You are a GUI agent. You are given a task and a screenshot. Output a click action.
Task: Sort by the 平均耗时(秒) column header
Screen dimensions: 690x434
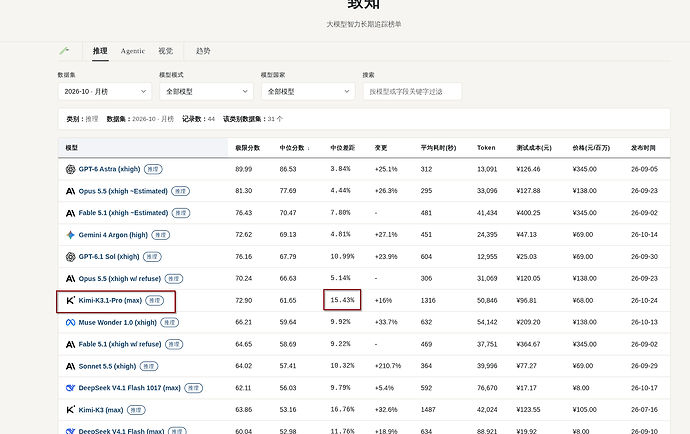click(438, 148)
